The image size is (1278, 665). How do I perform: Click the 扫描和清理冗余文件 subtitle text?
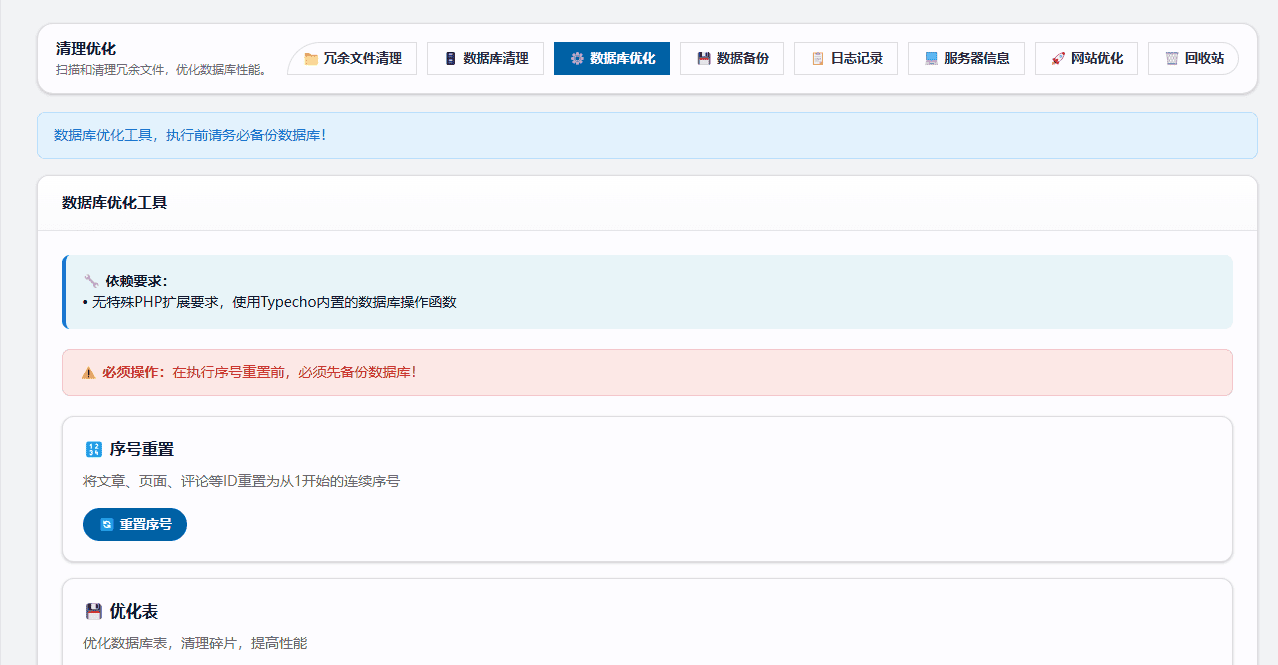tap(161, 70)
